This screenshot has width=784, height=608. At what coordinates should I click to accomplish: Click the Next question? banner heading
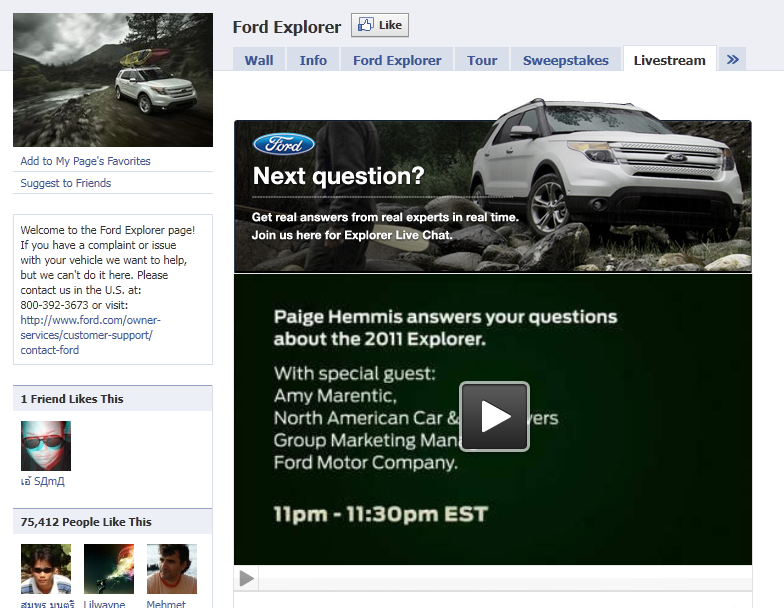[338, 176]
